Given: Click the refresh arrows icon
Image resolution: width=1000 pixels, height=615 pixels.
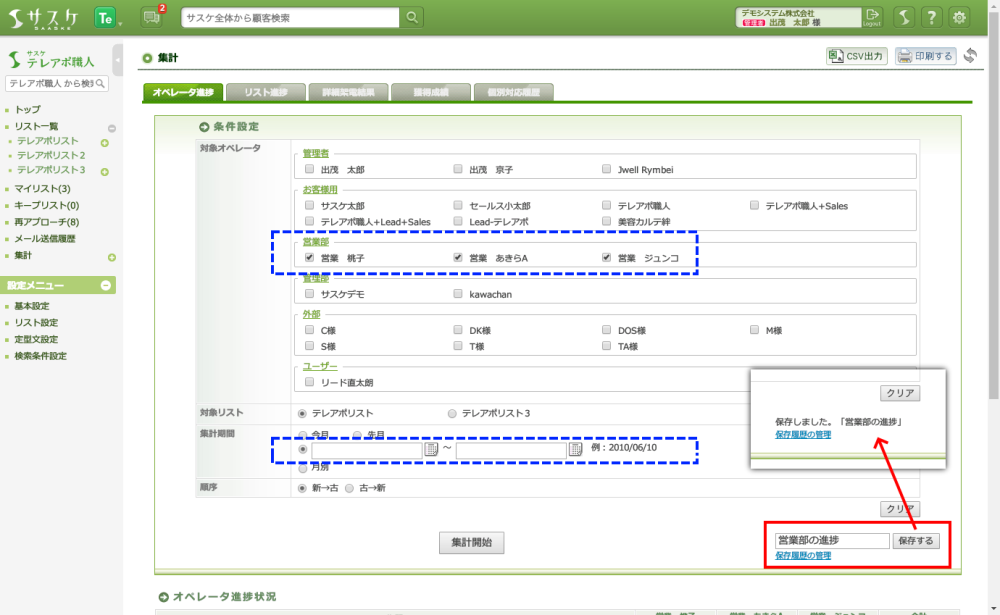Looking at the screenshot, I should click(970, 56).
